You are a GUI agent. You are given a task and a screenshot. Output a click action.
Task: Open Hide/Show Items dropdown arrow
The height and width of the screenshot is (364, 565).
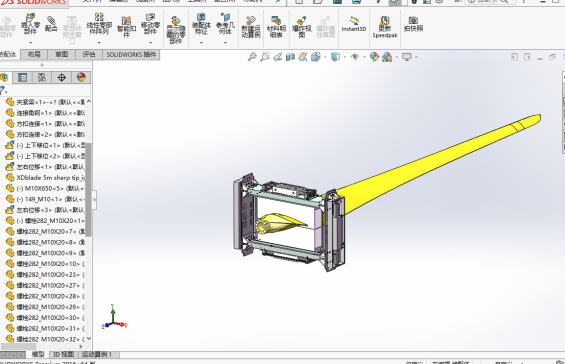click(x=364, y=57)
